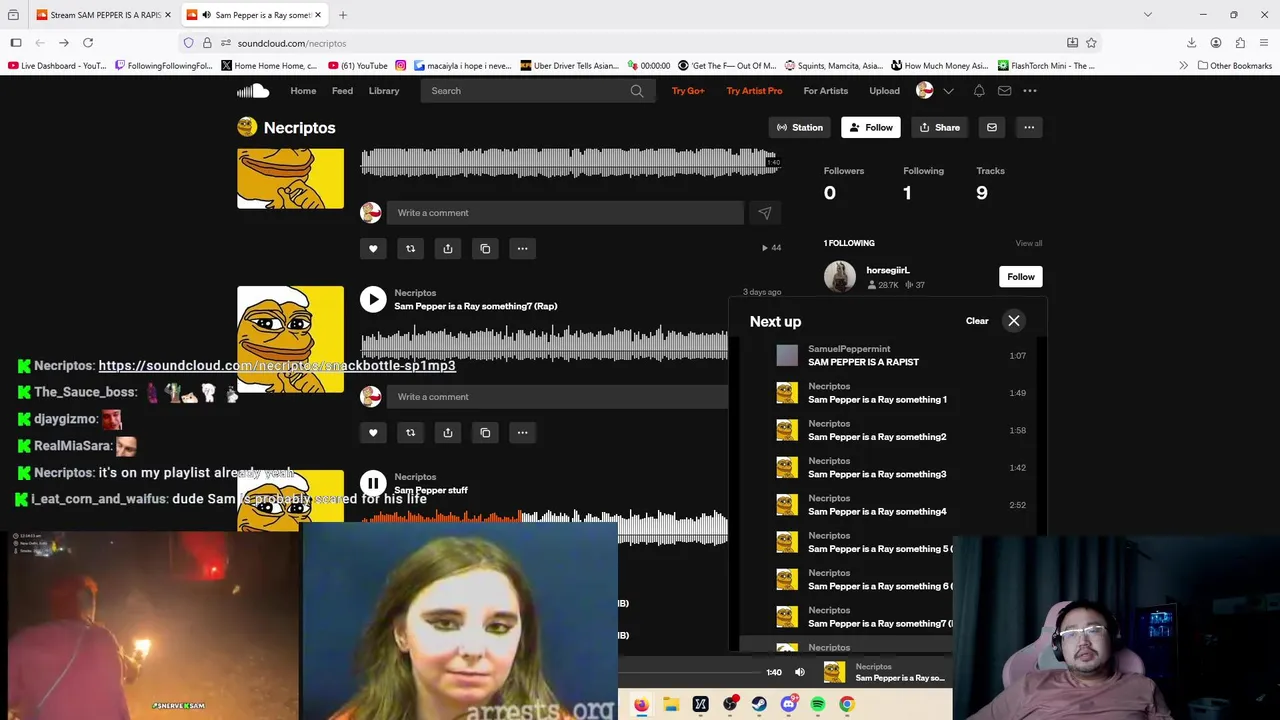The height and width of the screenshot is (720, 1280).
Task: Open the Library nav item
Action: (384, 91)
